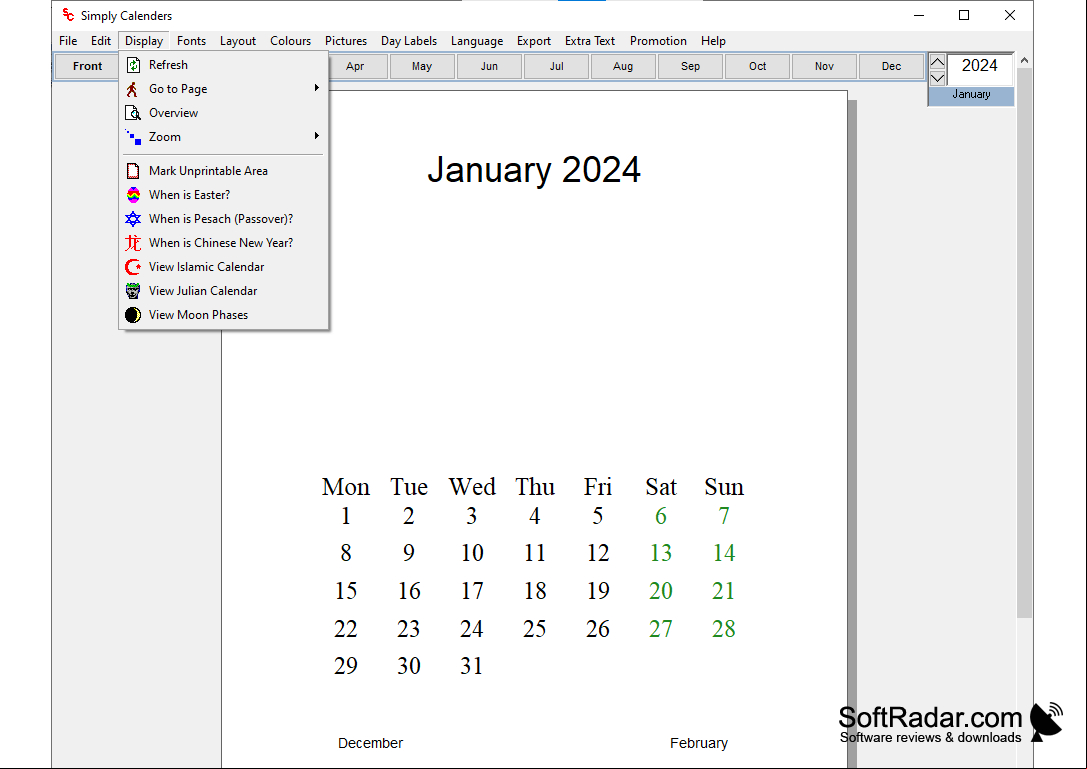Open the Fonts menu
This screenshot has height=769, width=1087.
click(x=191, y=41)
